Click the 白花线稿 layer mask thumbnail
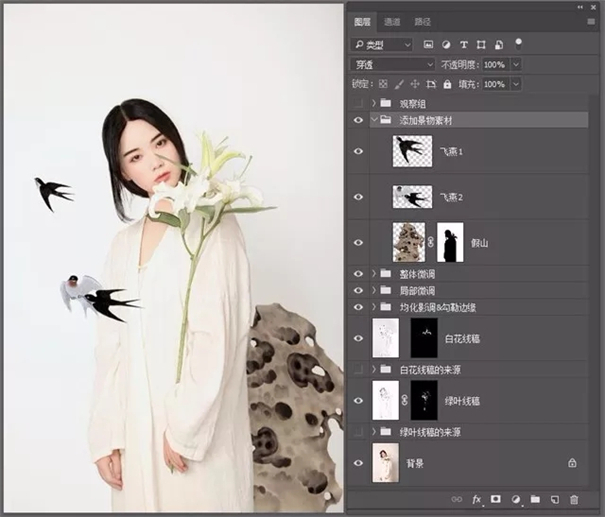The image size is (605, 517). [x=425, y=339]
